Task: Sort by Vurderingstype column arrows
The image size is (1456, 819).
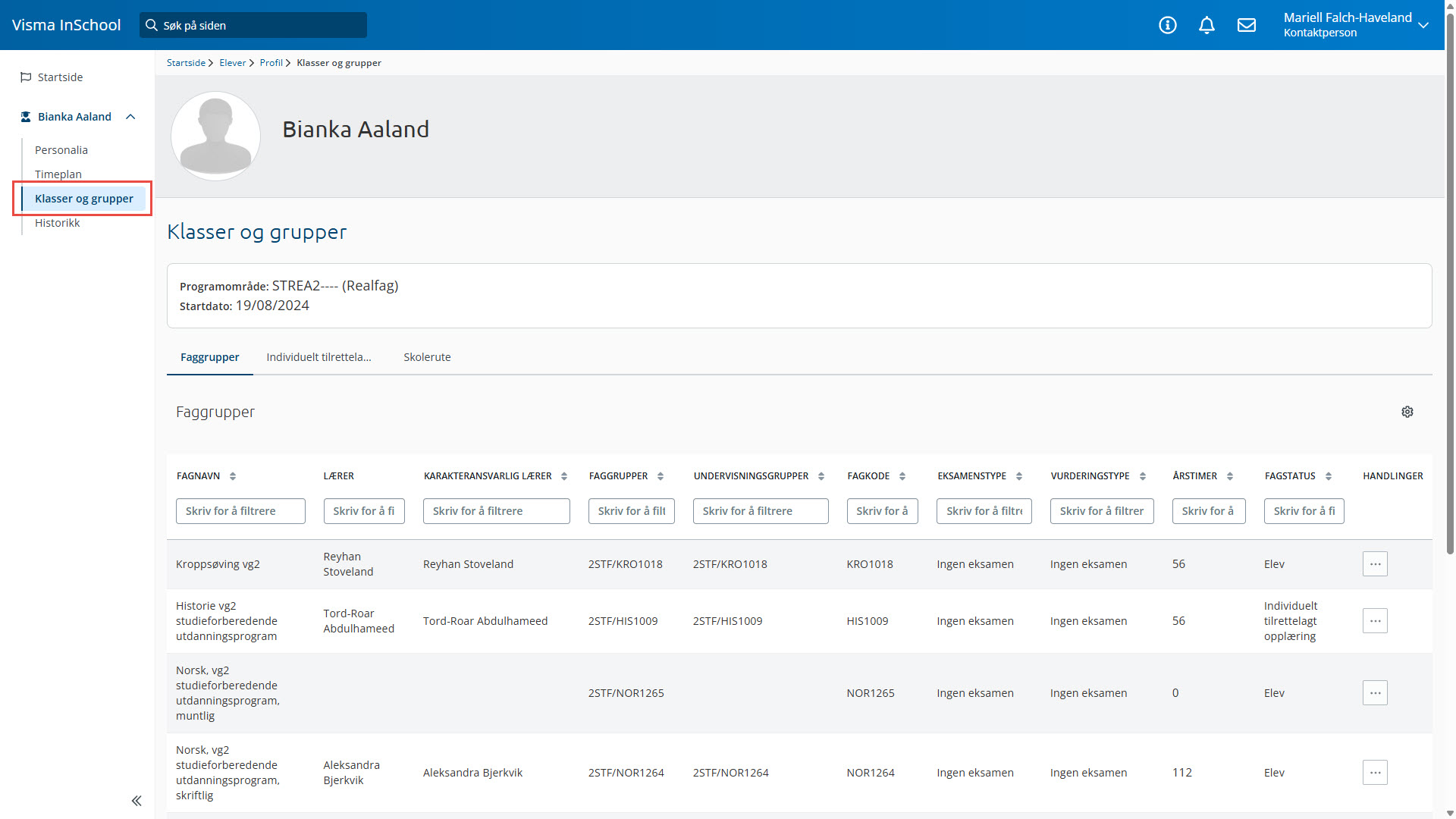Action: point(1143,476)
